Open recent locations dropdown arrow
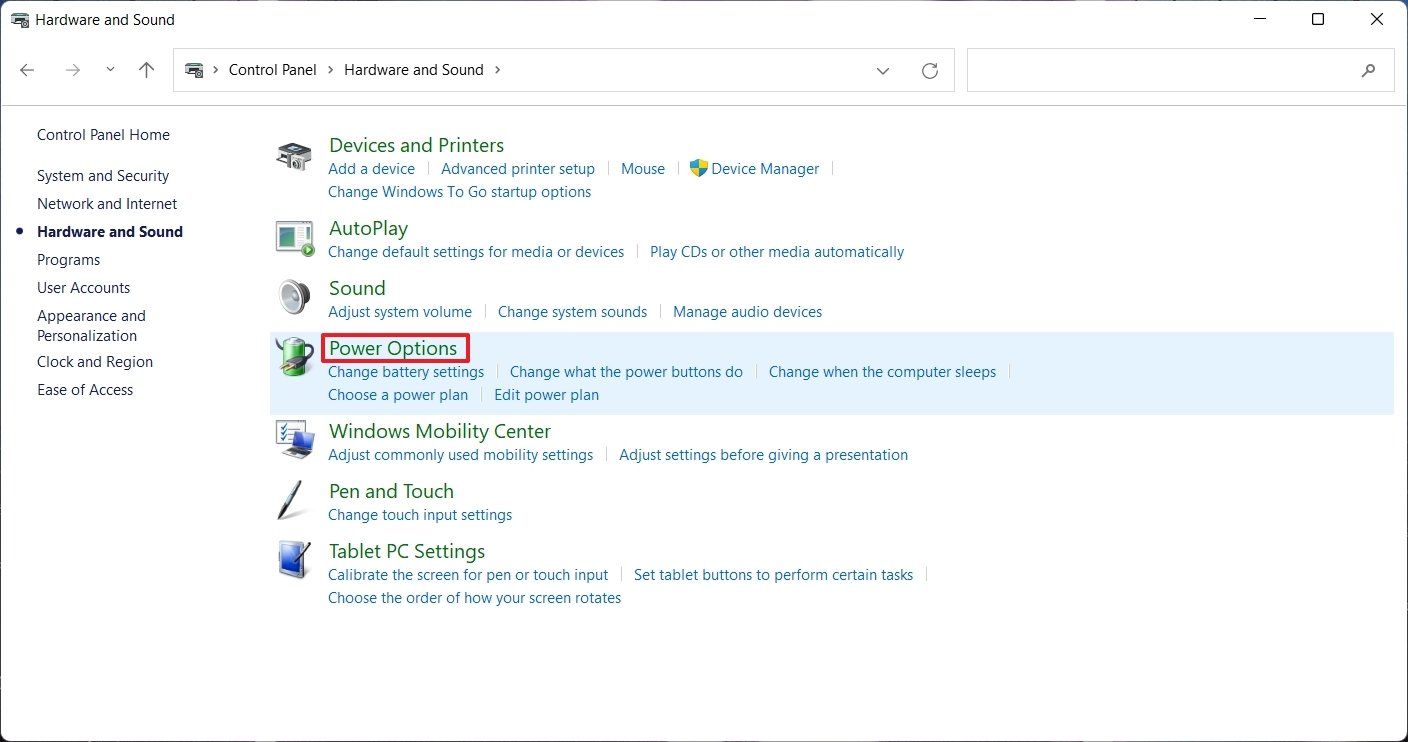 [x=110, y=70]
